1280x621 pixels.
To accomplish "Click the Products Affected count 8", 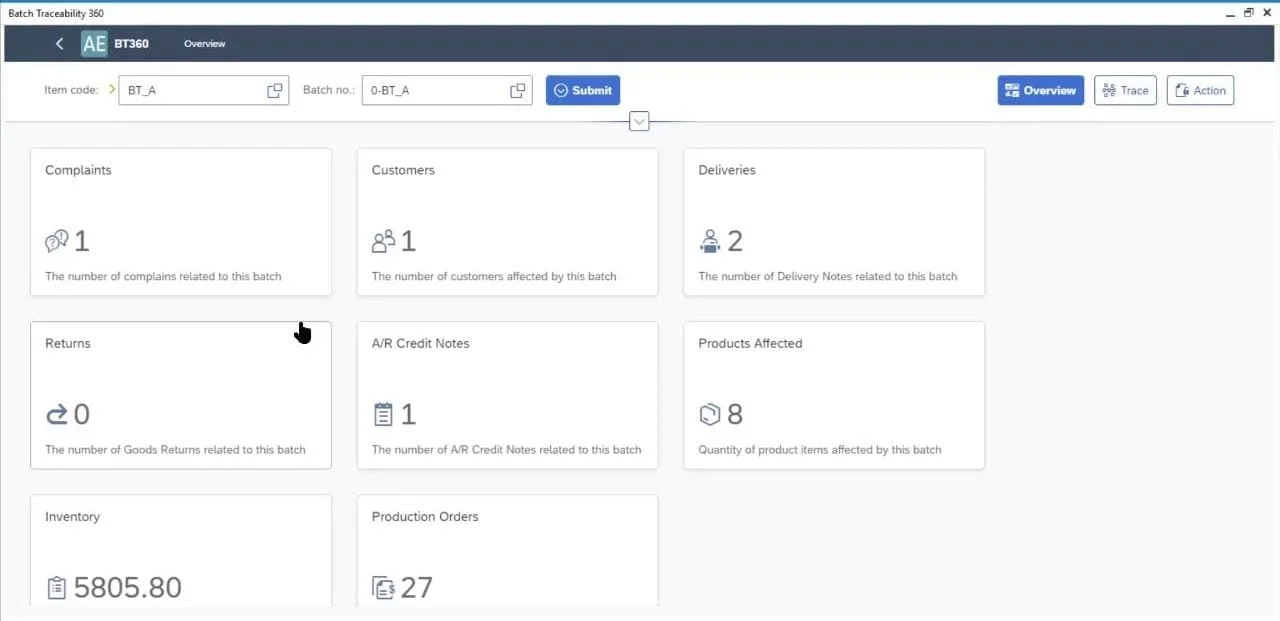I will click(x=735, y=414).
